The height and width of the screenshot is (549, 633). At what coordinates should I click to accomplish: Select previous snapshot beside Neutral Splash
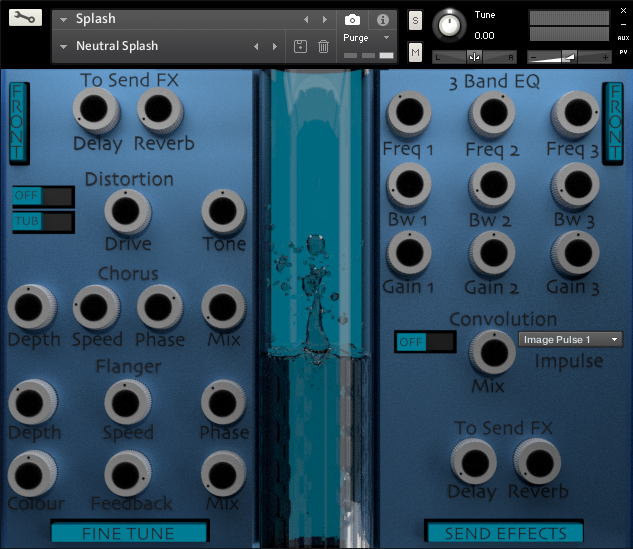[x=256, y=46]
